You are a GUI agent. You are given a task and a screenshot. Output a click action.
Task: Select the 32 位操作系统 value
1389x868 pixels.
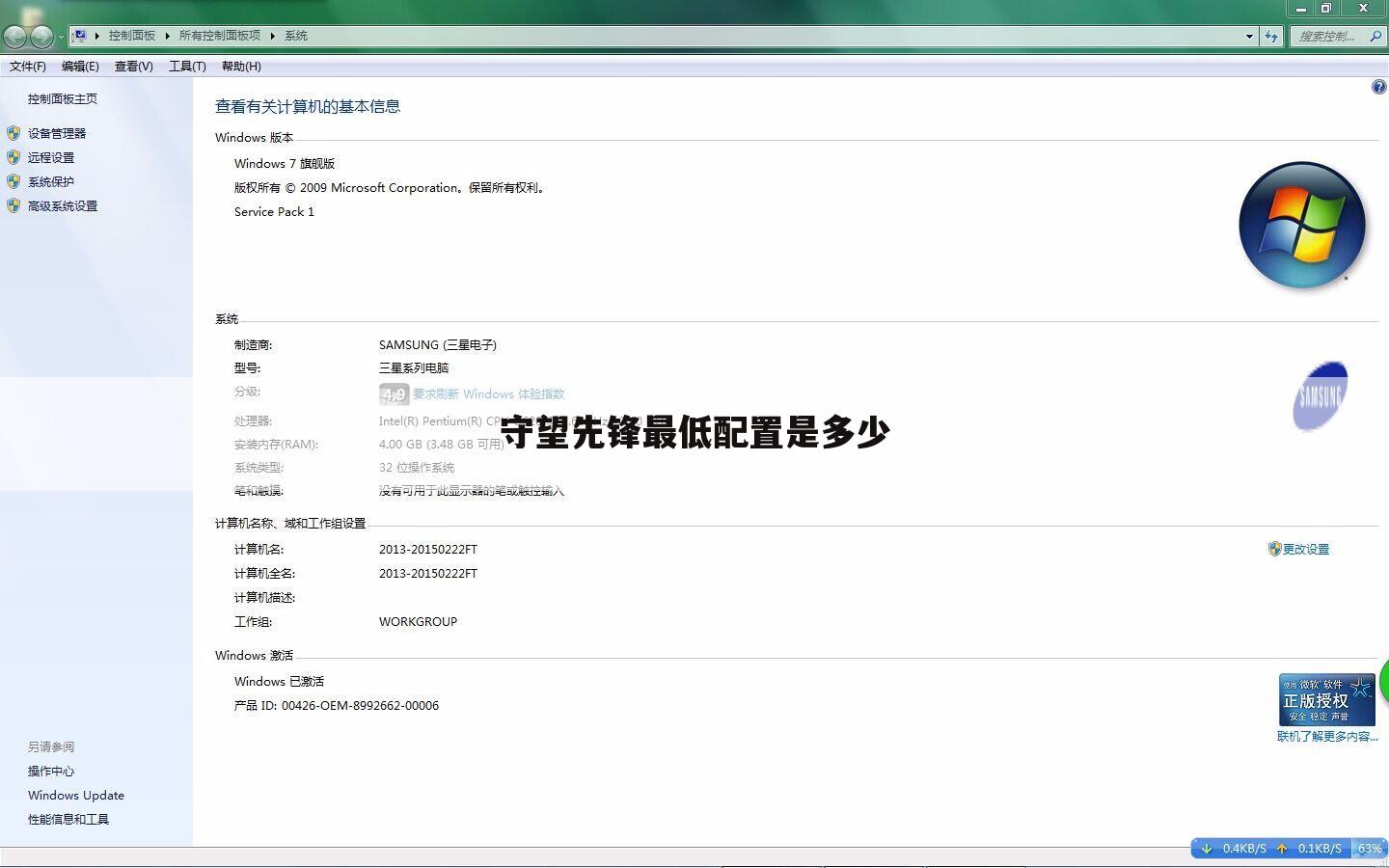click(417, 468)
